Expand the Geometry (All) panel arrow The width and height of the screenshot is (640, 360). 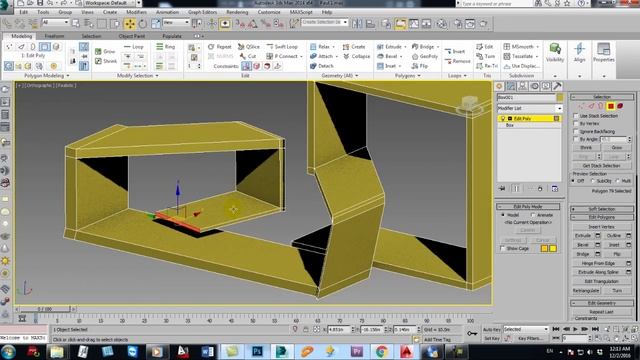click(x=356, y=76)
